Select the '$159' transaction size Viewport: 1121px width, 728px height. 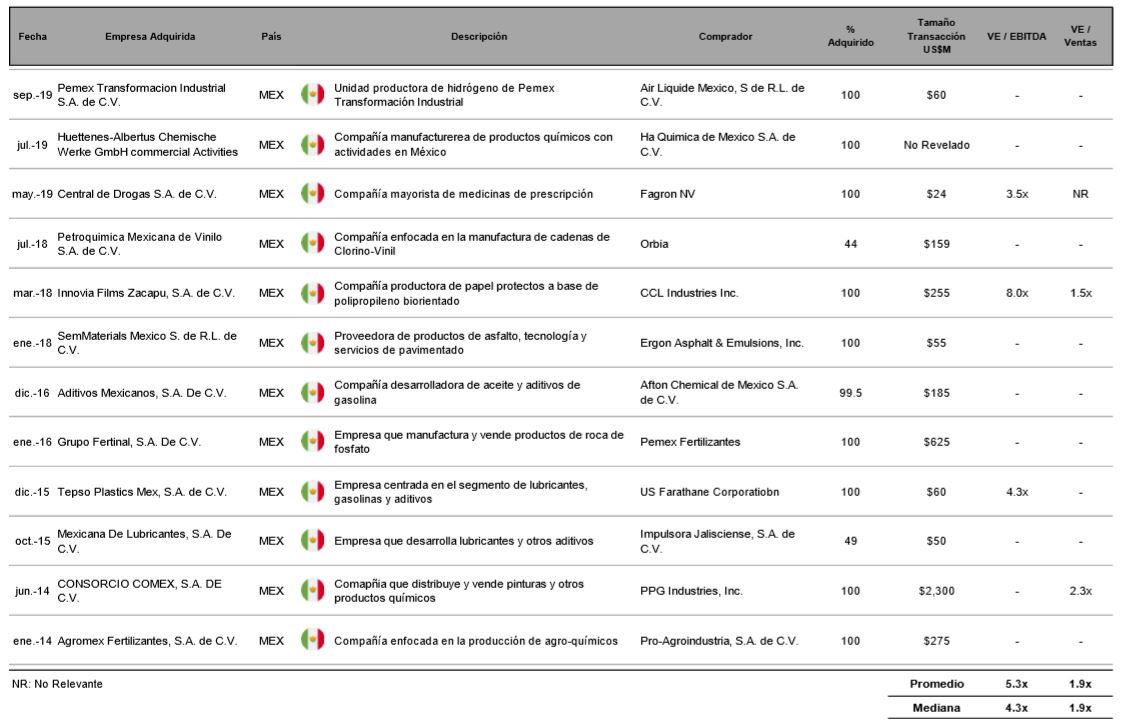937,244
